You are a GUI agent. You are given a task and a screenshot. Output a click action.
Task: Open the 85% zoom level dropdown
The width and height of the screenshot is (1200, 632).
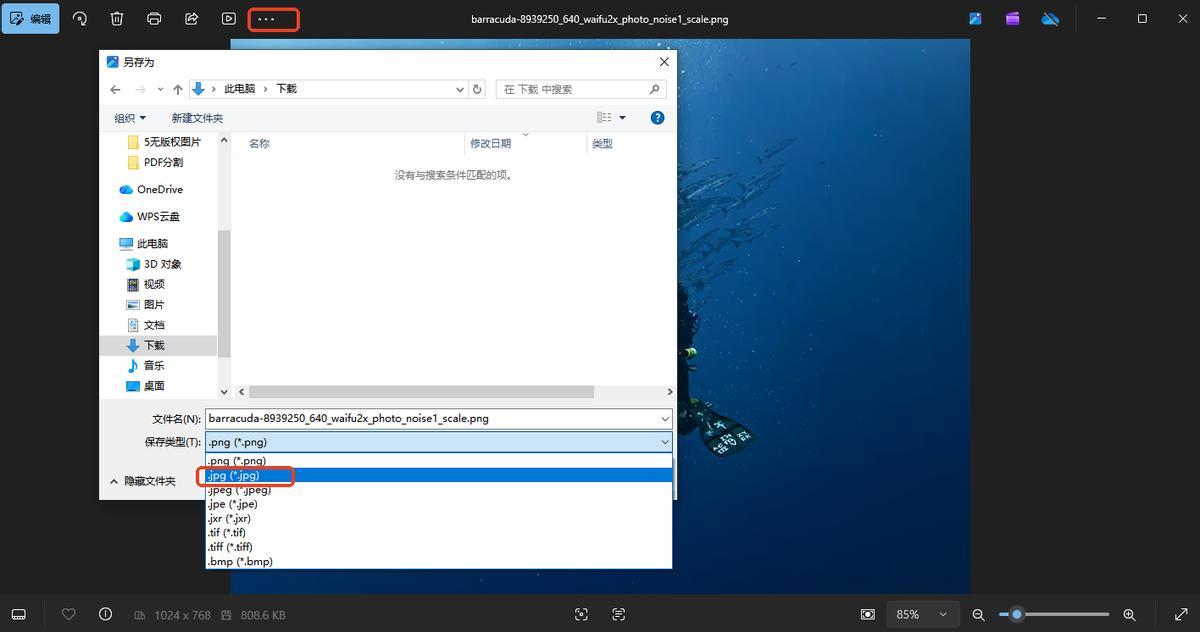pos(919,614)
